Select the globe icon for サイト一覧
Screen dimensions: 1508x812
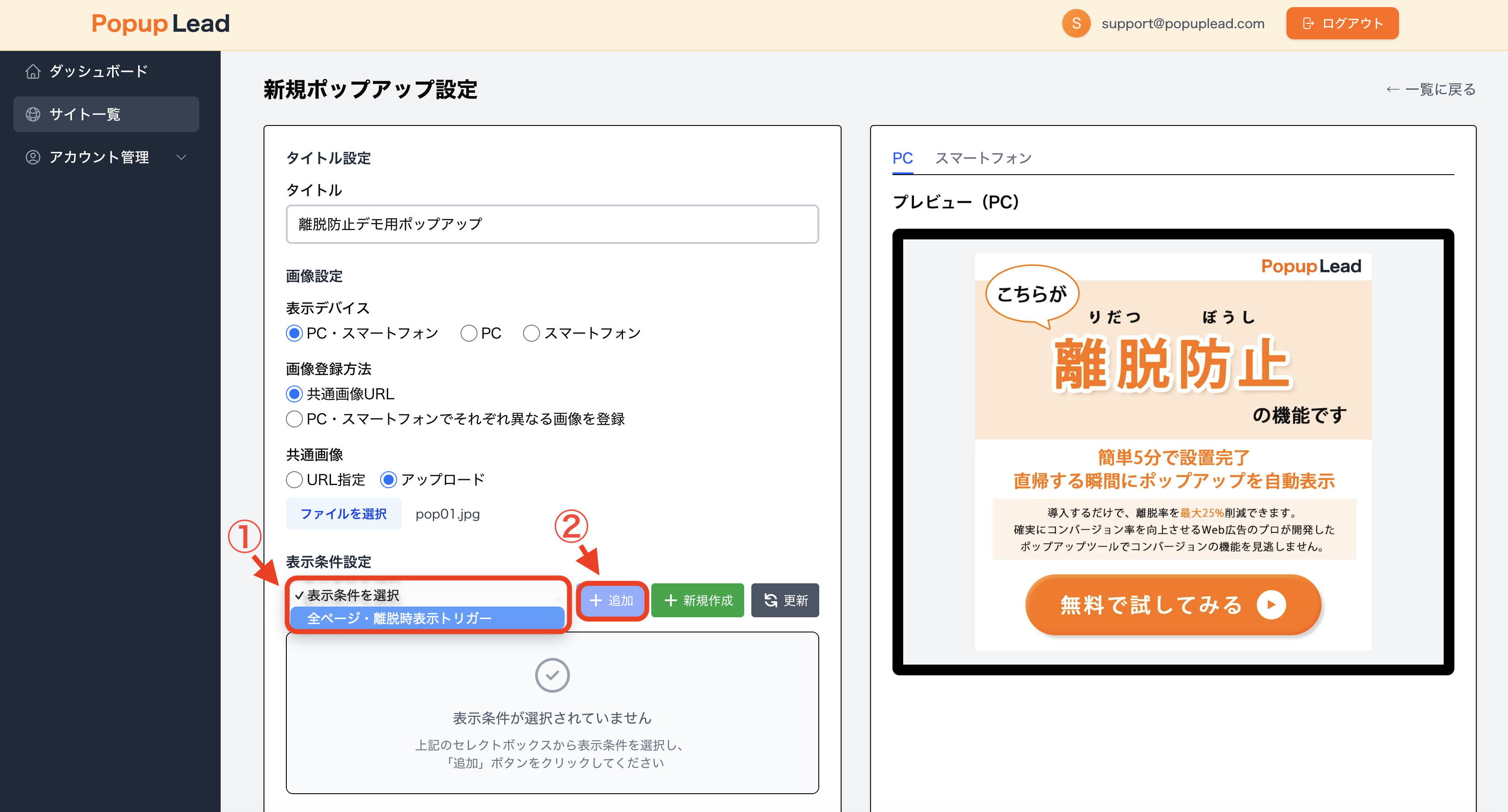coord(33,114)
